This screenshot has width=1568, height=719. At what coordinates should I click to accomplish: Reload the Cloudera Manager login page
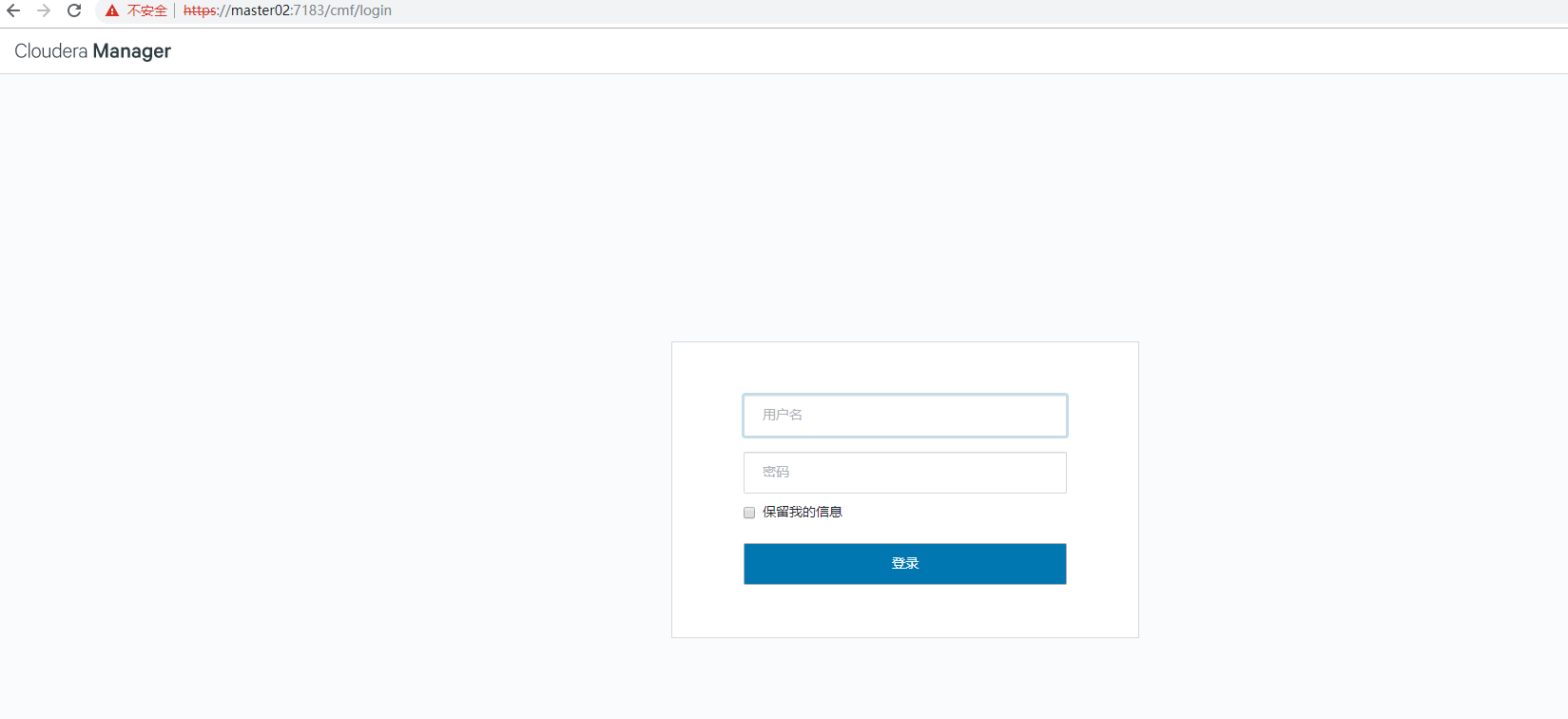(x=74, y=10)
